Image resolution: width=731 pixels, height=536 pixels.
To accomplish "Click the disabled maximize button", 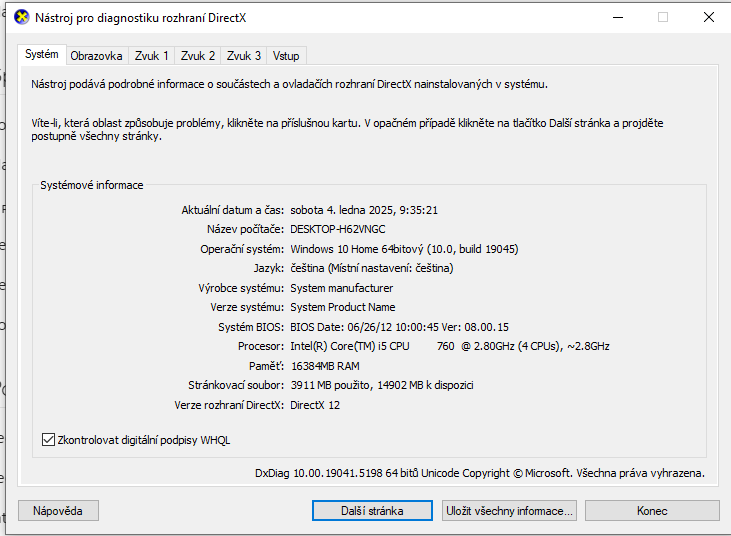I will coord(663,17).
